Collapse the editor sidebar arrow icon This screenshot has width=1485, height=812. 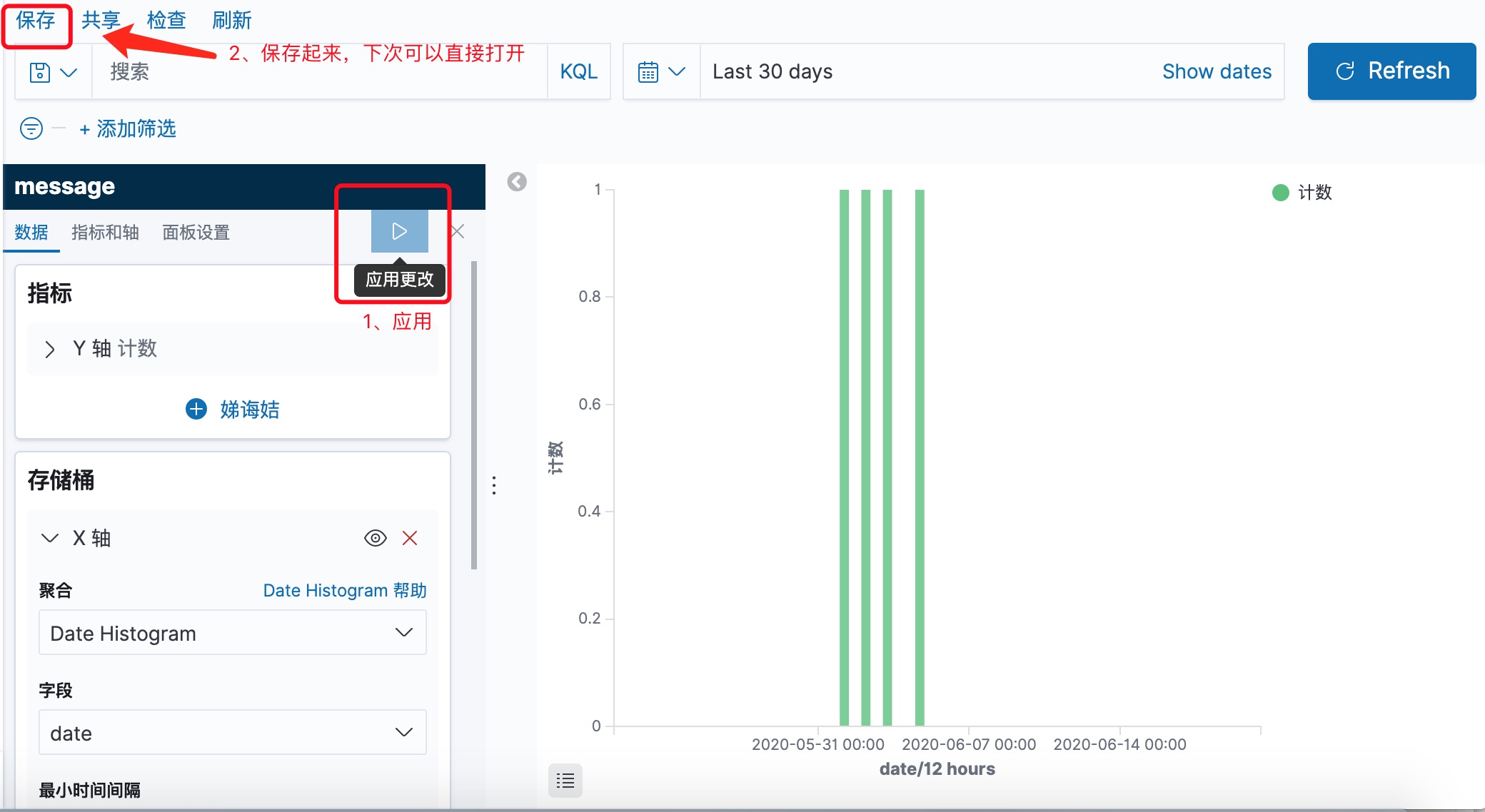pos(517,182)
